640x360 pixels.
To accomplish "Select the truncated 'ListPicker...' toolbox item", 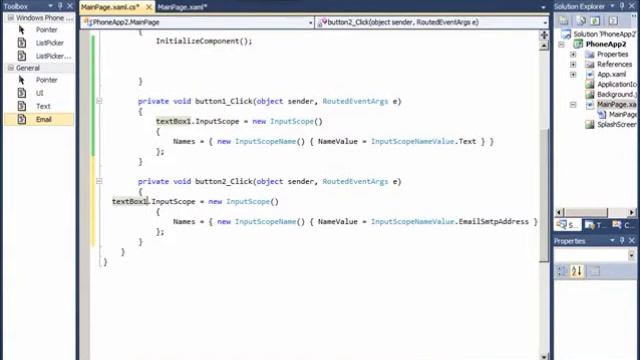I will tap(39, 56).
